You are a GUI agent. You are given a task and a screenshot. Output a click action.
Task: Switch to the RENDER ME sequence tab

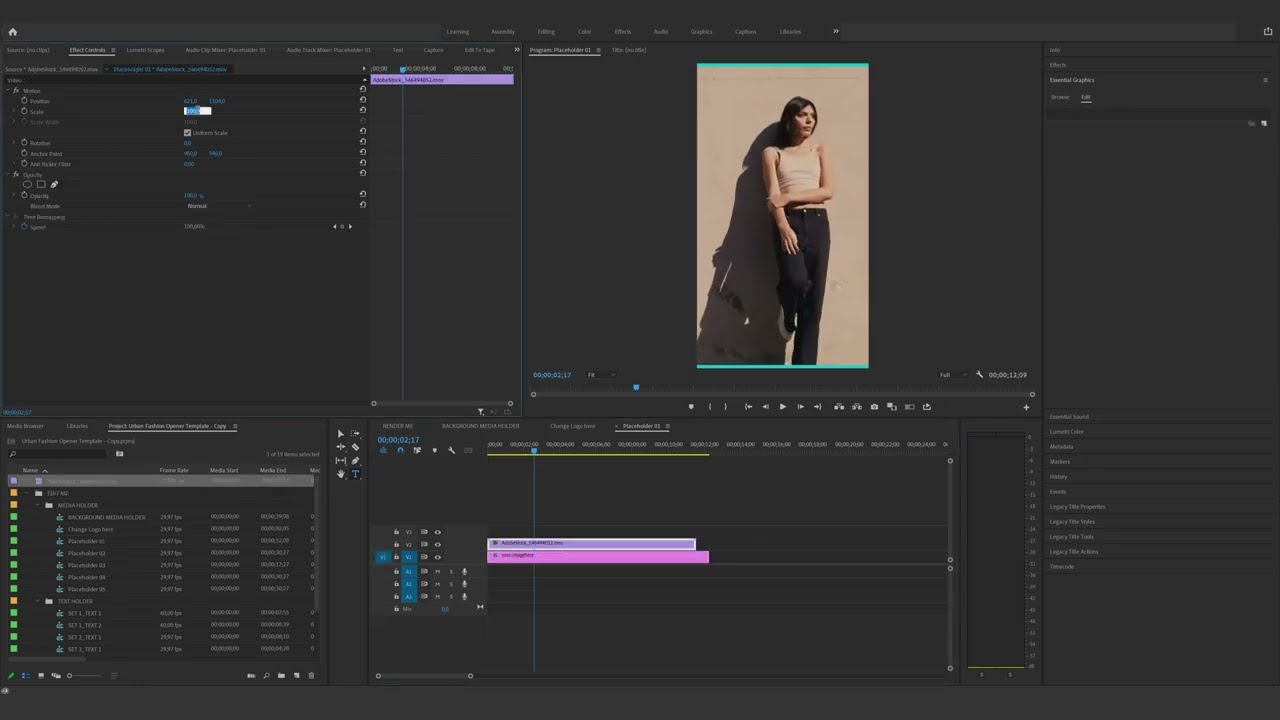pos(398,426)
